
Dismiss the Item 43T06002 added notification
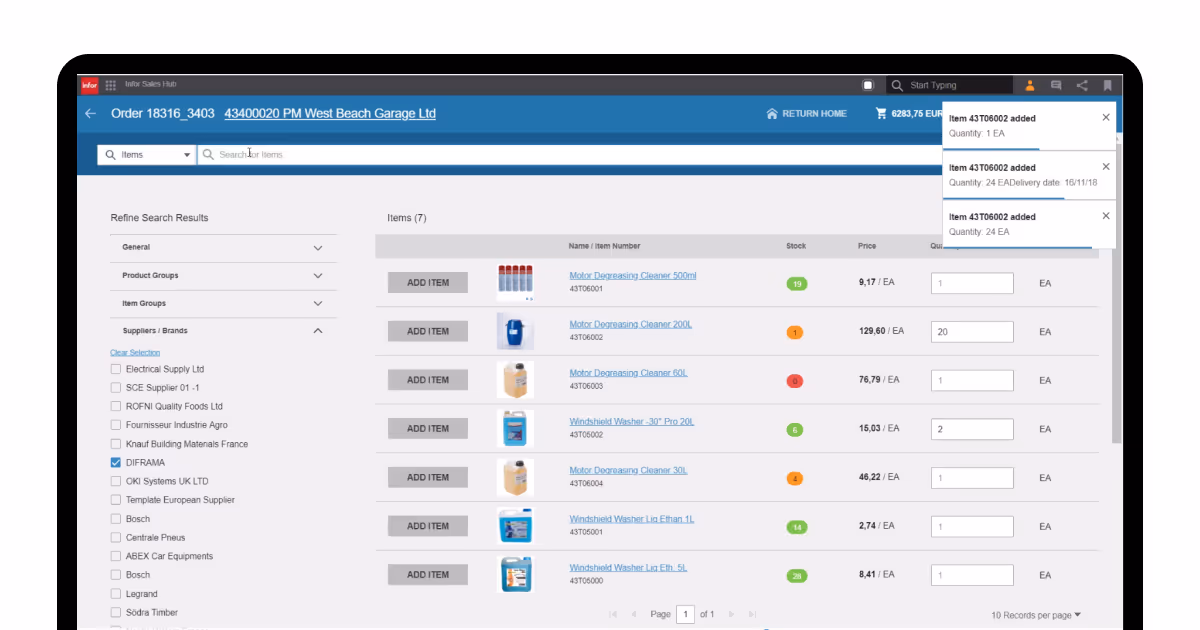click(x=1105, y=118)
